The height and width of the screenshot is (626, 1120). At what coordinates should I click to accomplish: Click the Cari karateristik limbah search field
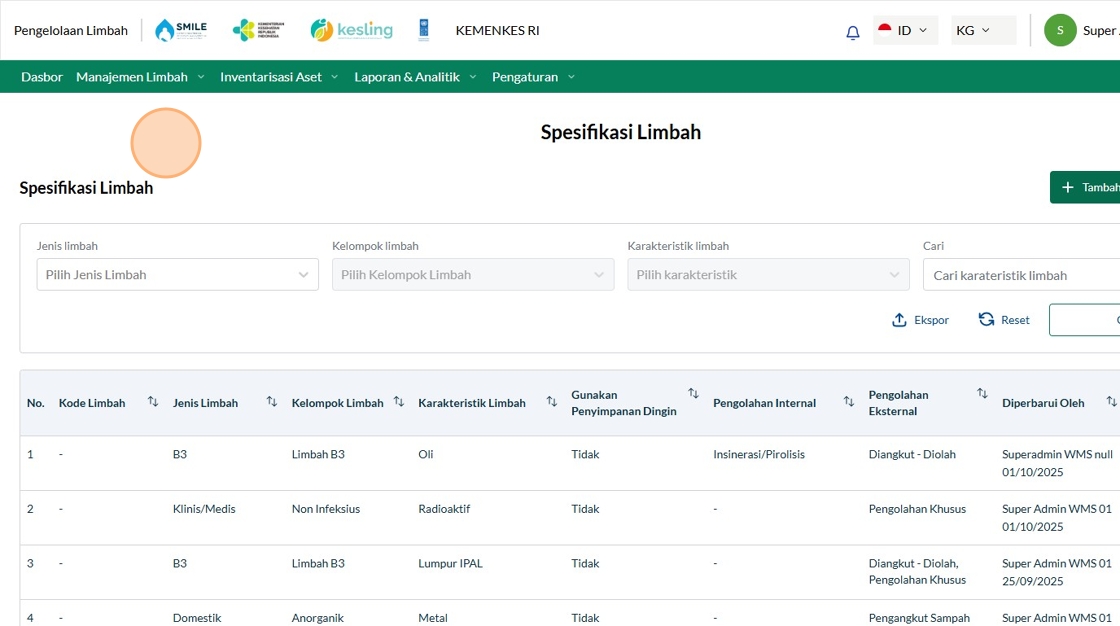click(x=1020, y=275)
